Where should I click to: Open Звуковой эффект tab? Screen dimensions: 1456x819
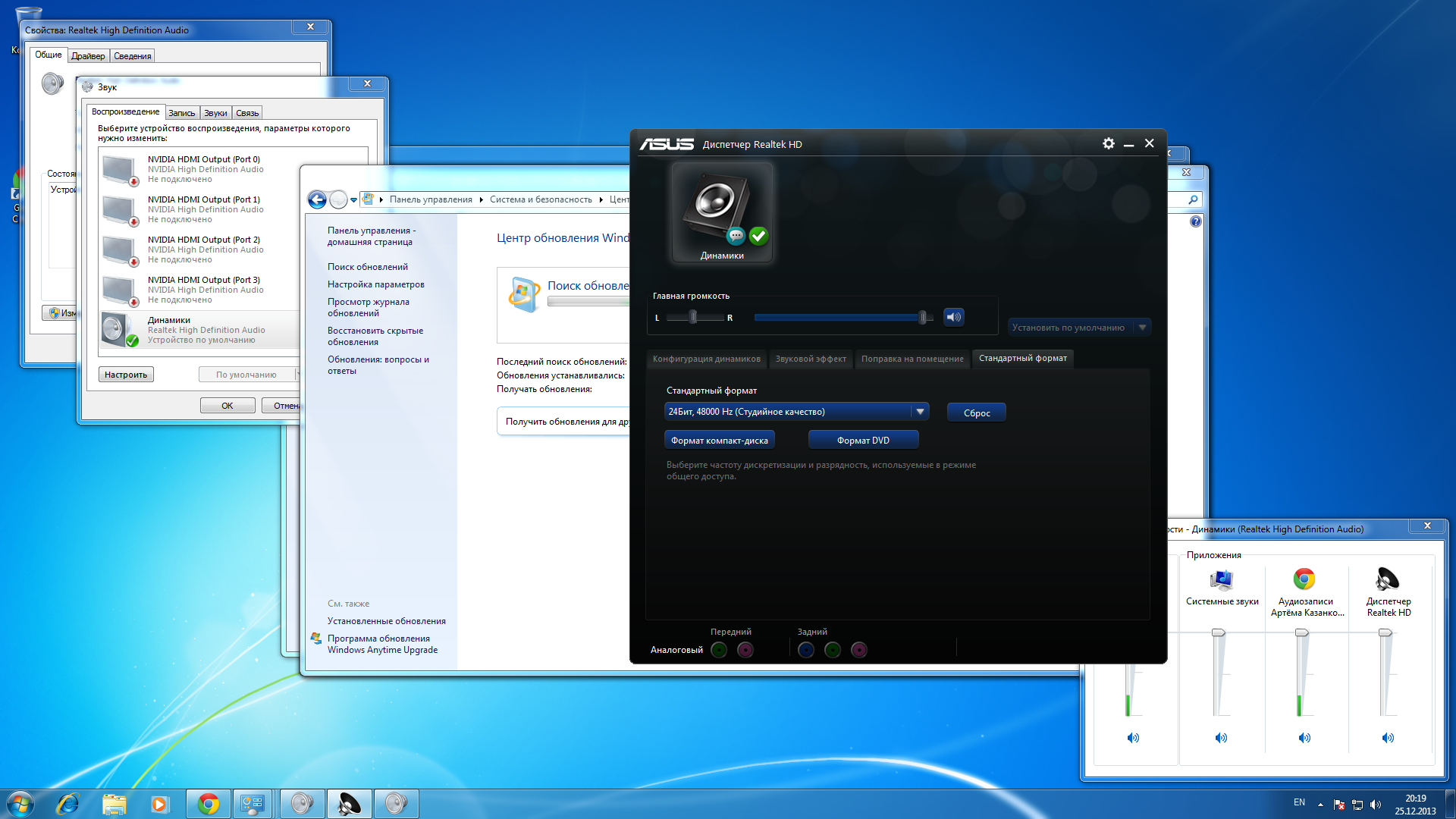811,359
